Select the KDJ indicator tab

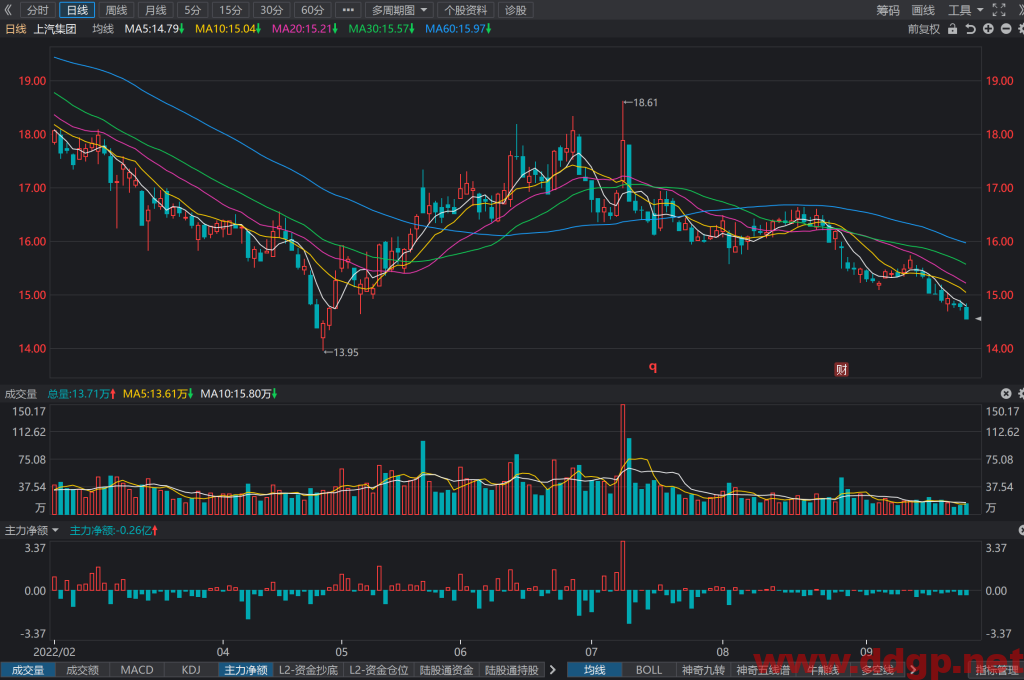pyautogui.click(x=191, y=670)
